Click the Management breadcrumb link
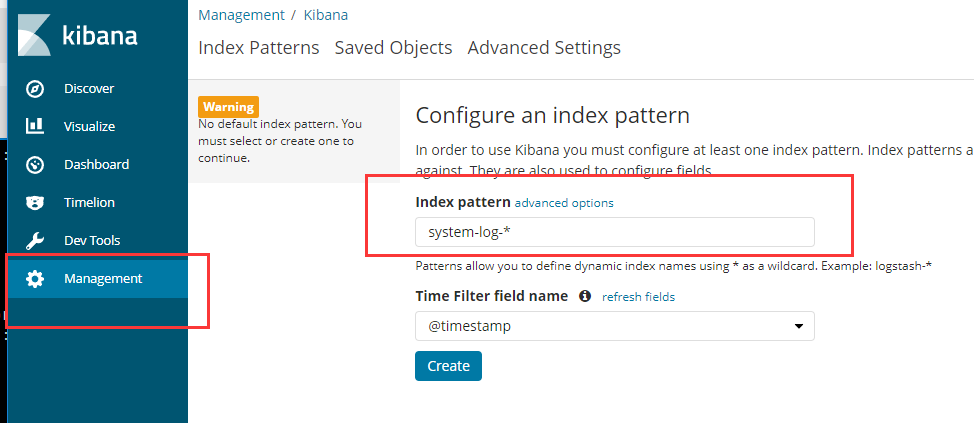974x423 pixels. (x=241, y=15)
